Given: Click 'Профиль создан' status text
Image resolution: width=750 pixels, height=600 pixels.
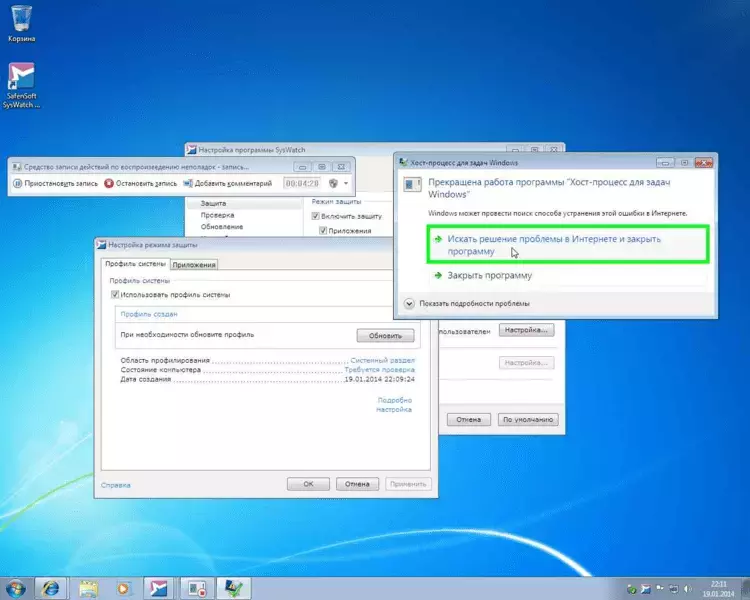Looking at the screenshot, I should (x=149, y=314).
